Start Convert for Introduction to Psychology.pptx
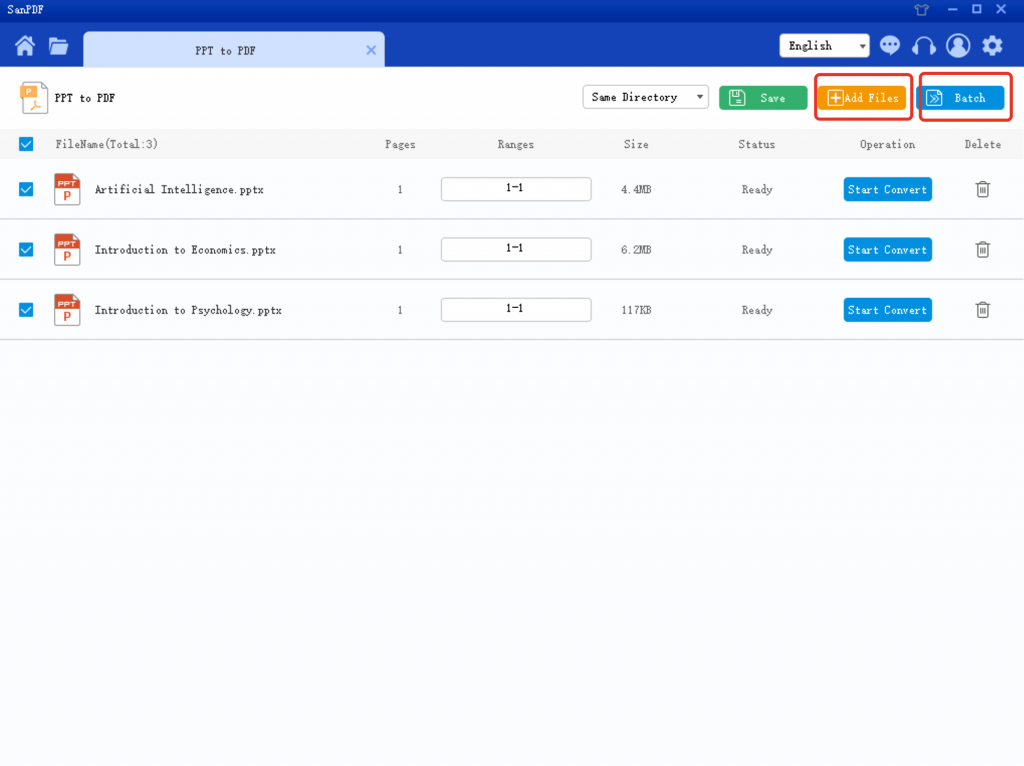This screenshot has width=1024, height=766. [888, 310]
